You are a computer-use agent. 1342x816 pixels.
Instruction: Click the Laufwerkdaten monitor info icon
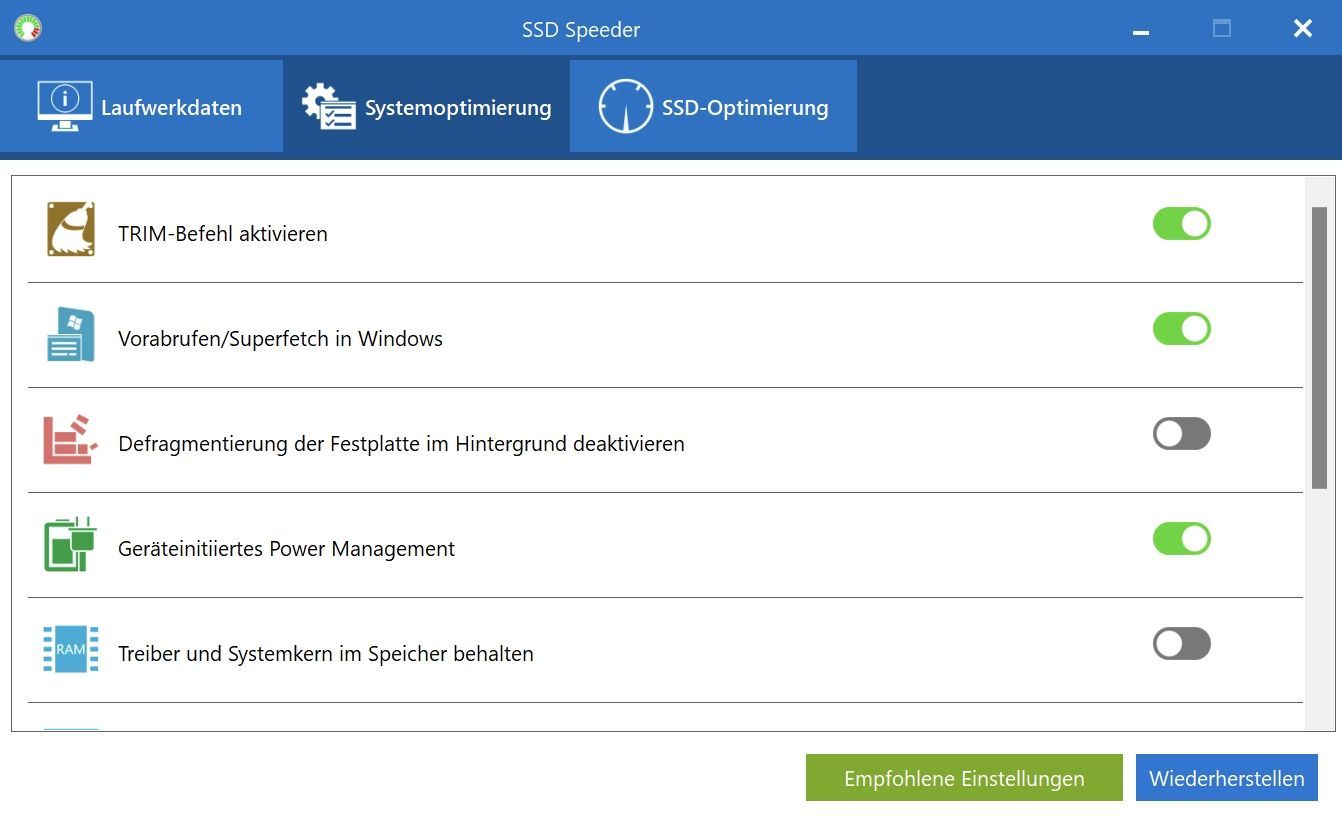[x=65, y=106]
